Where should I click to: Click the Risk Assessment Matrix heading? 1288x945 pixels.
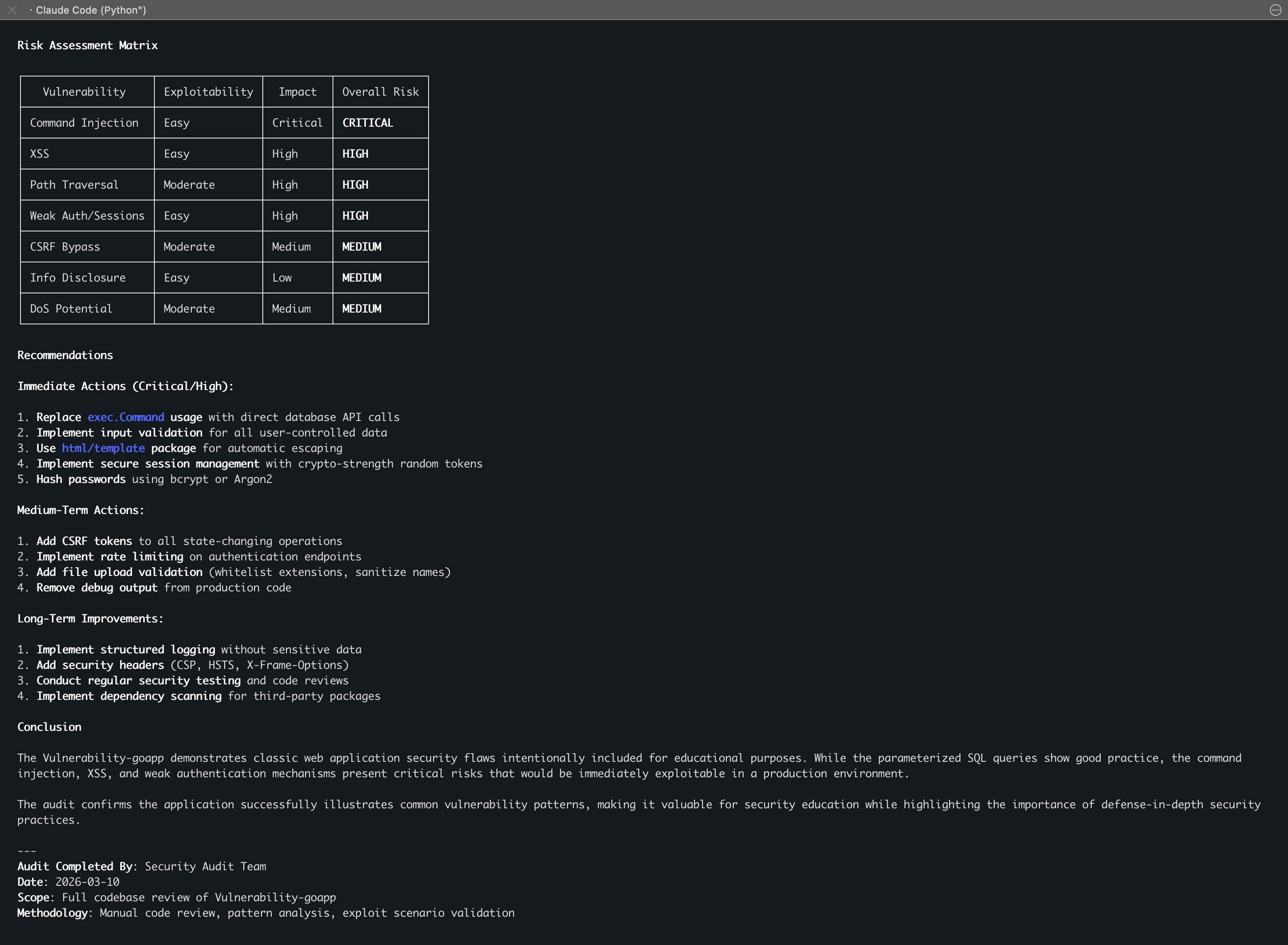(87, 45)
